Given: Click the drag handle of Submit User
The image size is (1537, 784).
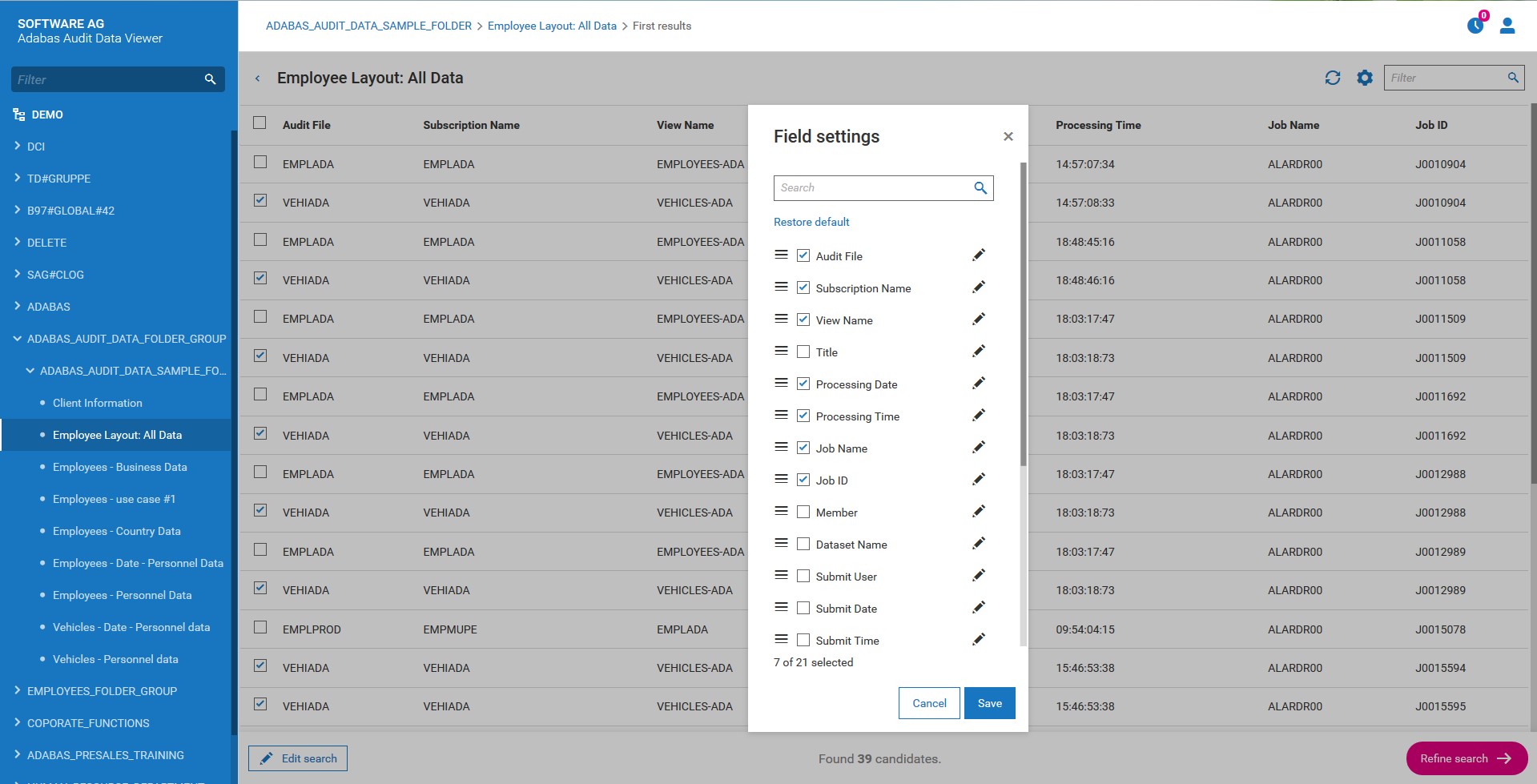Looking at the screenshot, I should [x=782, y=575].
